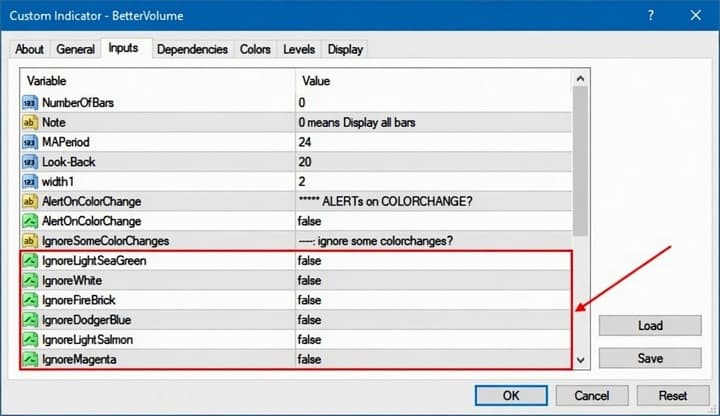This screenshot has height=416, width=720.
Task: Click the width1 integer type icon
Action: coord(30,181)
